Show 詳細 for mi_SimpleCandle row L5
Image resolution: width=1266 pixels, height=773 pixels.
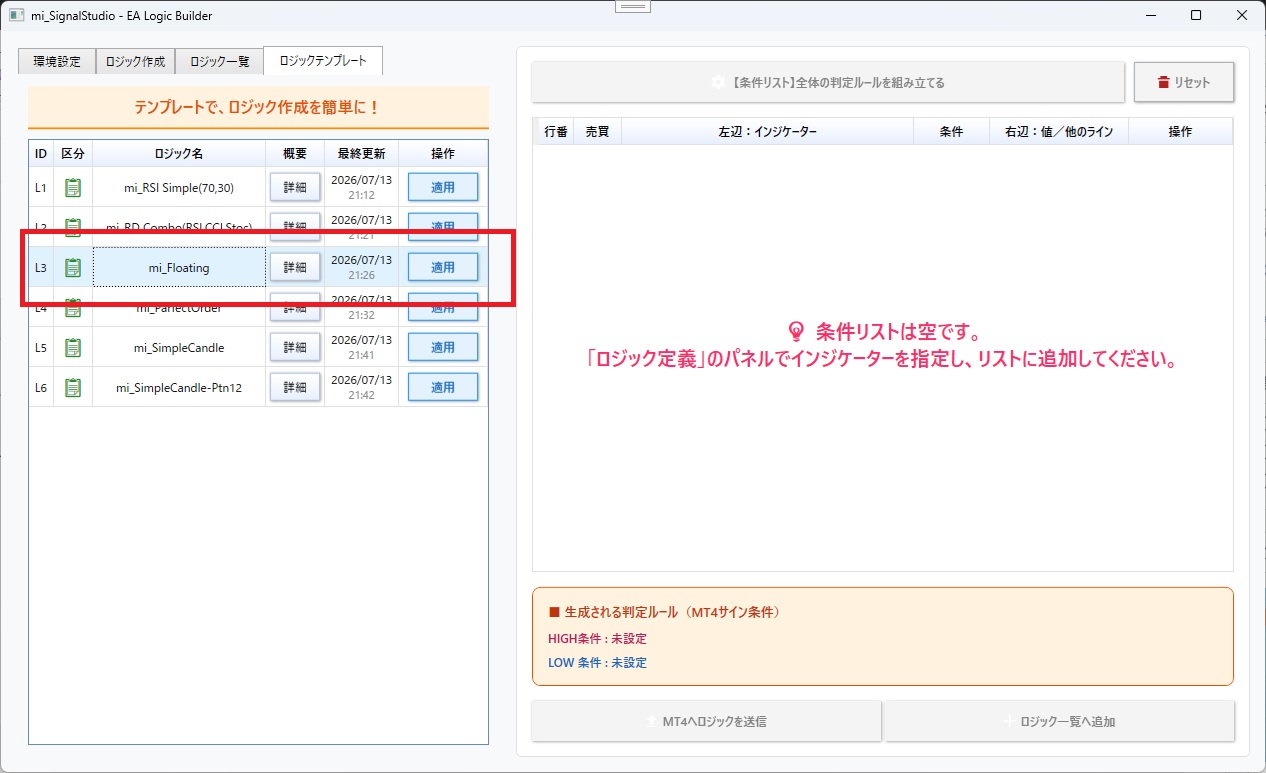[x=295, y=347]
